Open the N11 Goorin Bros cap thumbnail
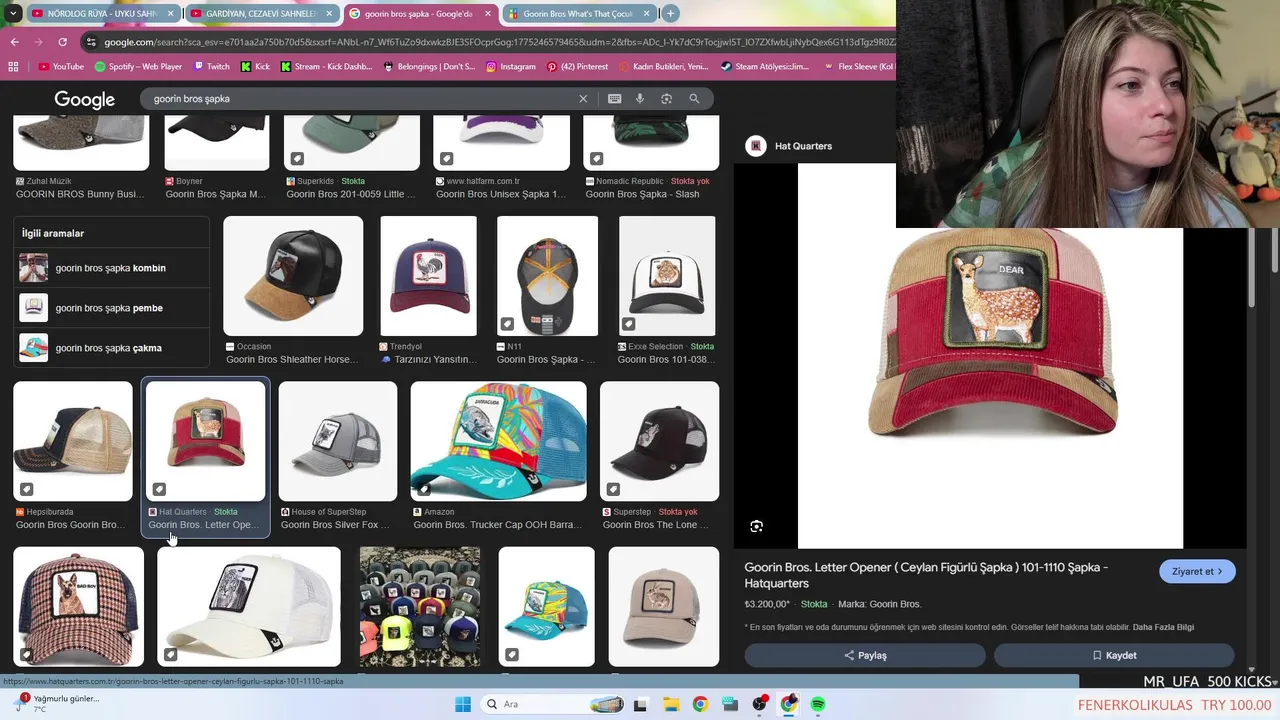The height and width of the screenshot is (720, 1280). (547, 276)
